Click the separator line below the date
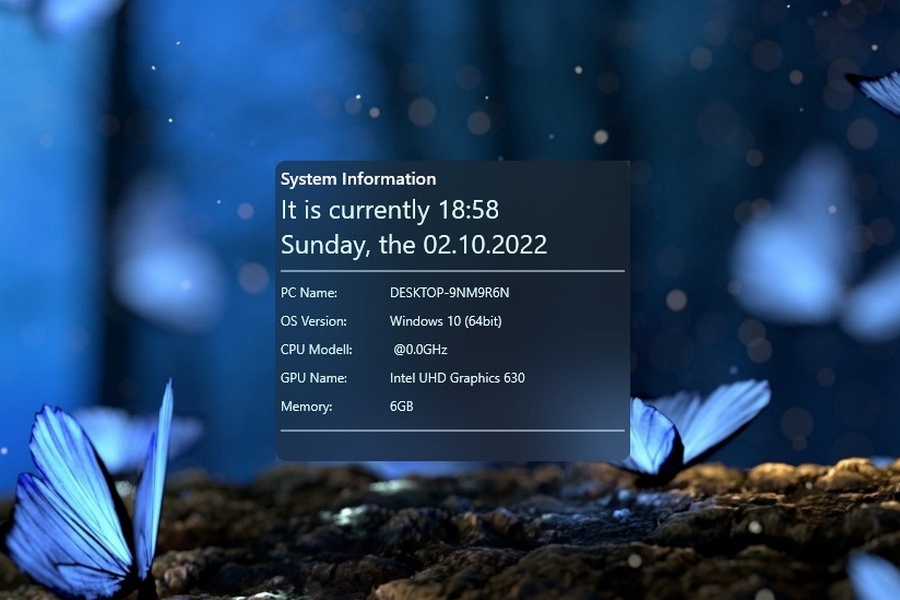900x600 pixels. [452, 271]
